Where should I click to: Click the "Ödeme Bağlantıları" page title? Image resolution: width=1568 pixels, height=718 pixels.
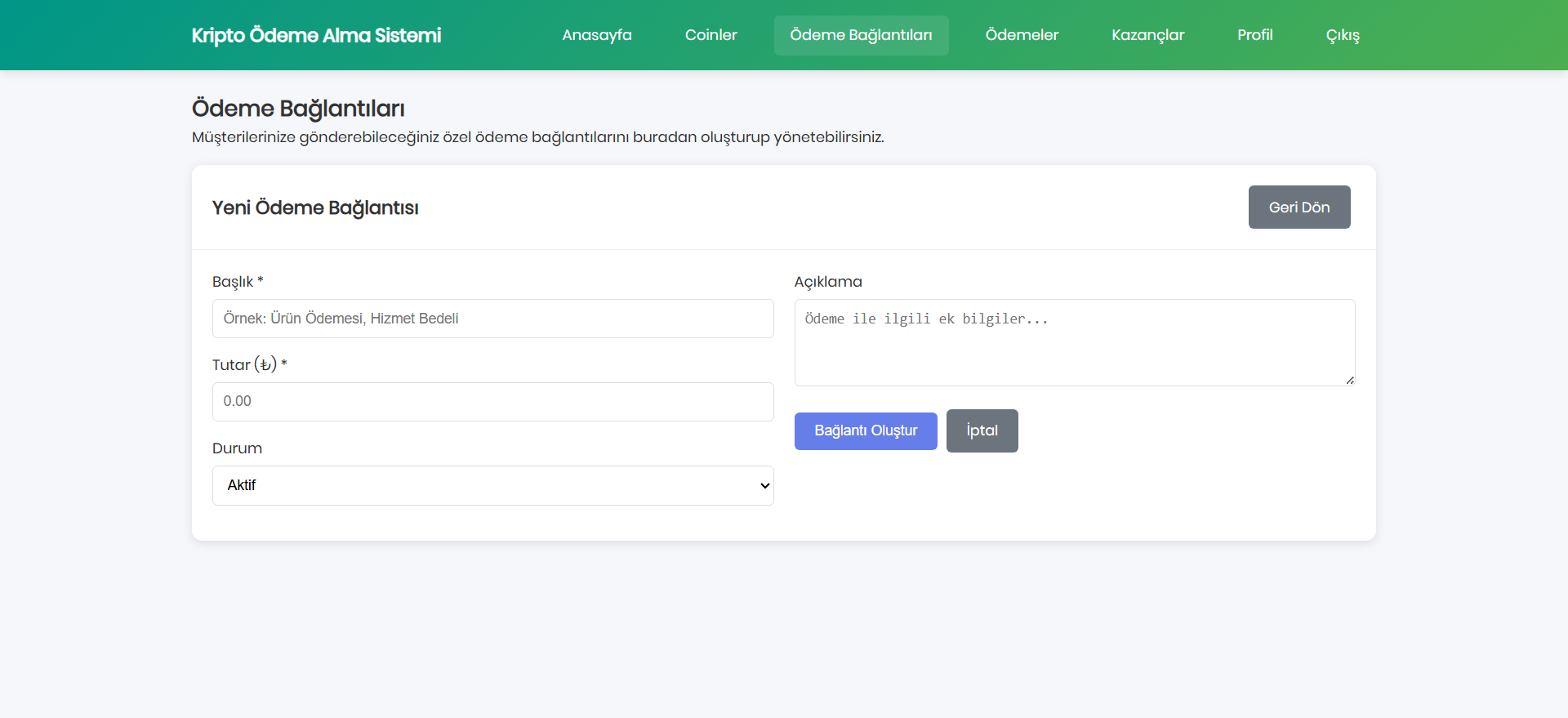(x=298, y=109)
